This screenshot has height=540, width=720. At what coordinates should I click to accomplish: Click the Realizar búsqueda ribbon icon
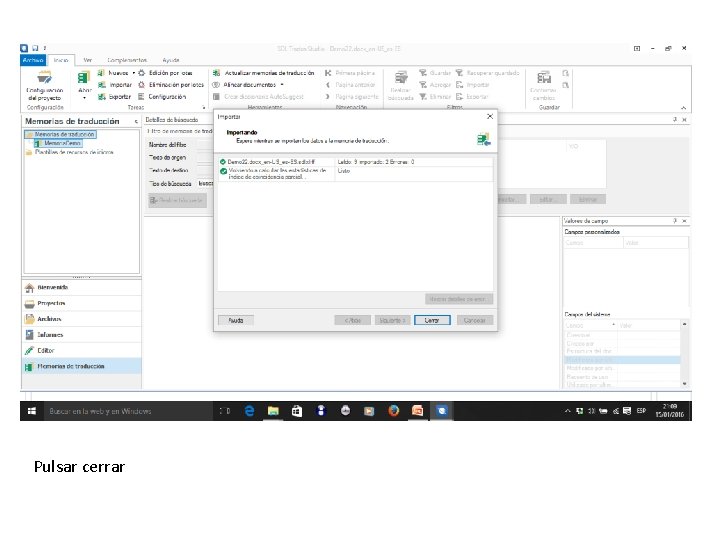(x=401, y=85)
